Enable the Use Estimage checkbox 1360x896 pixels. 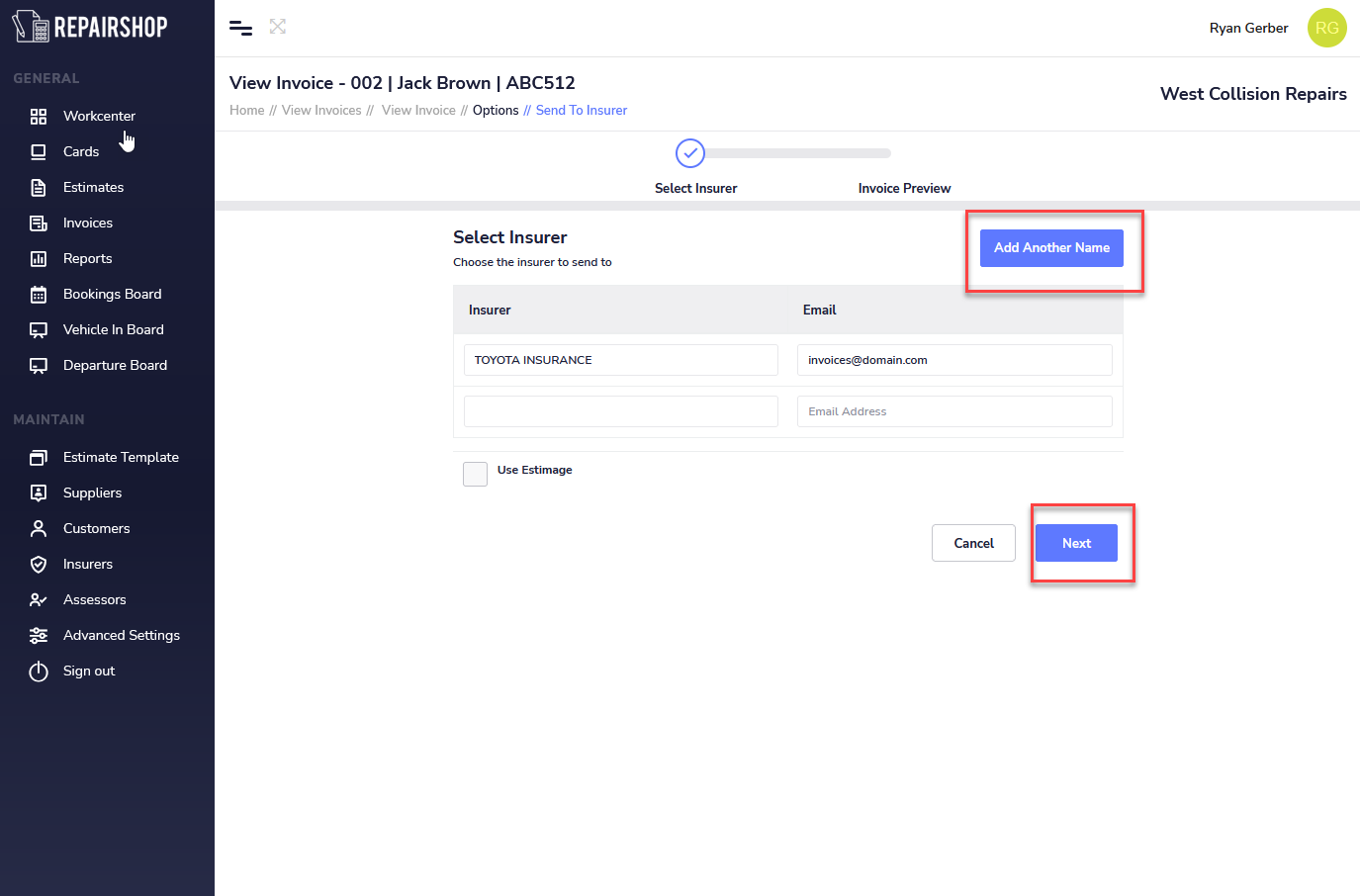476,474
